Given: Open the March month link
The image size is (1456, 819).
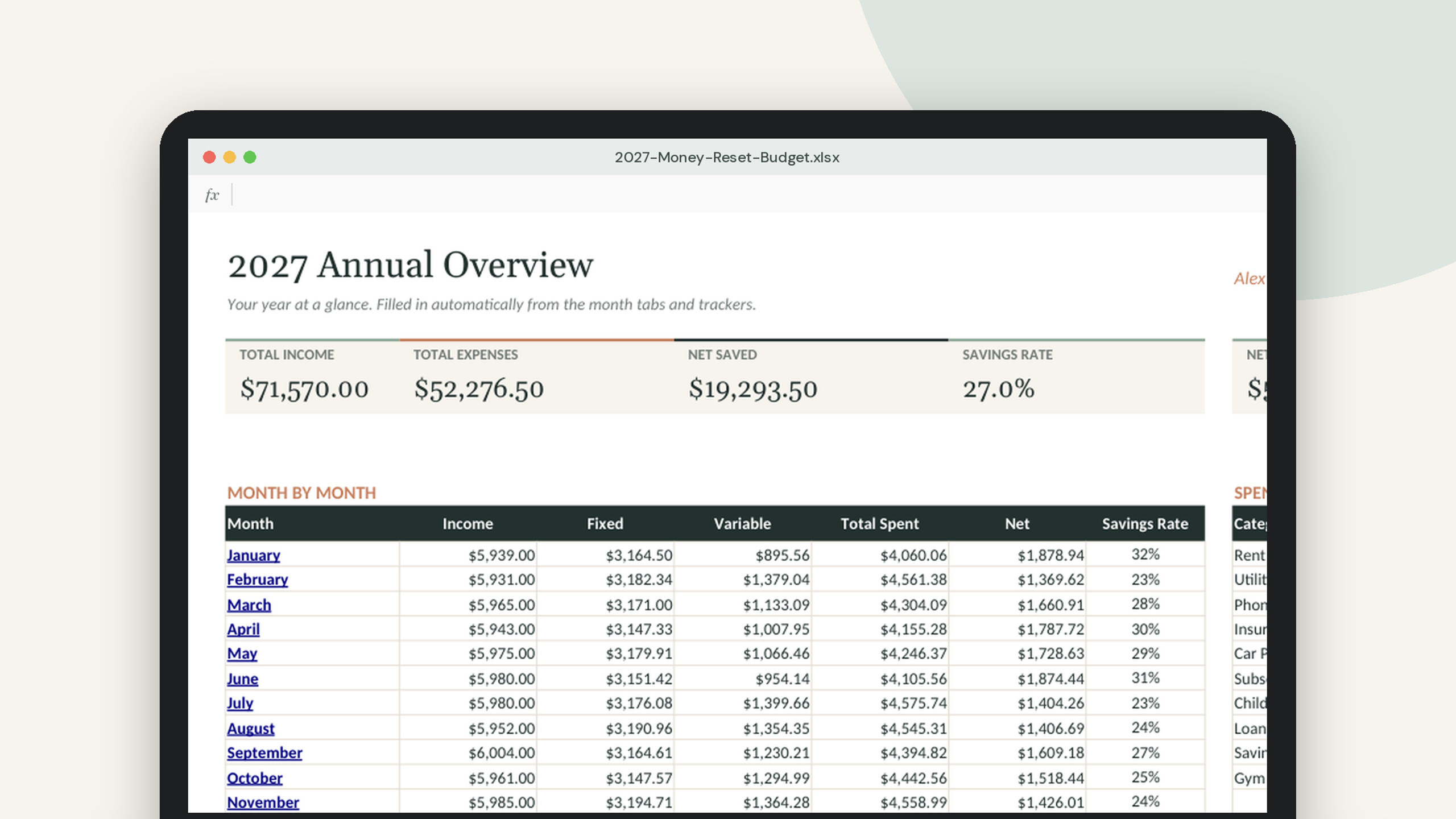Looking at the screenshot, I should [249, 605].
